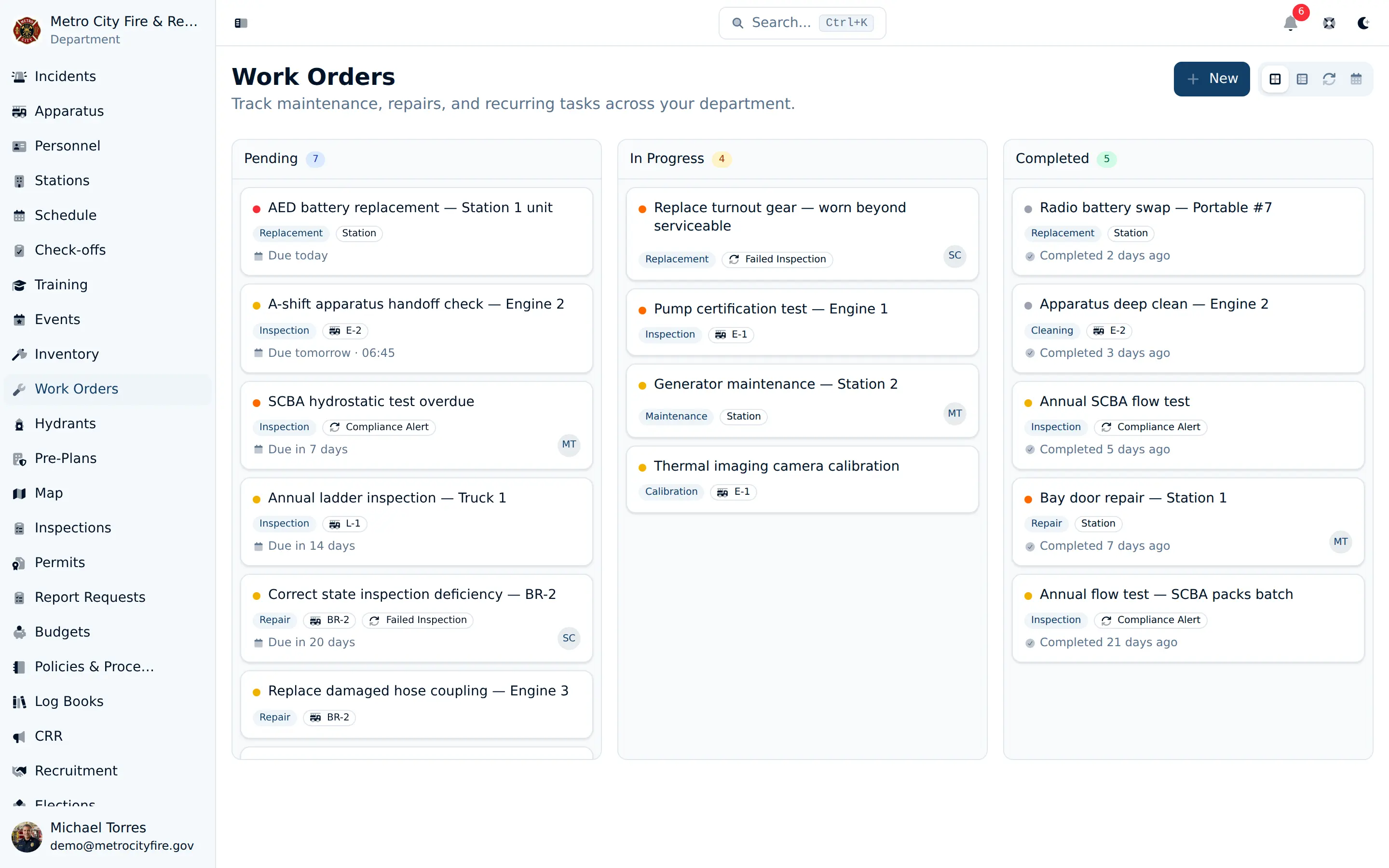
Task: Click the Pending count badge
Action: 315,159
